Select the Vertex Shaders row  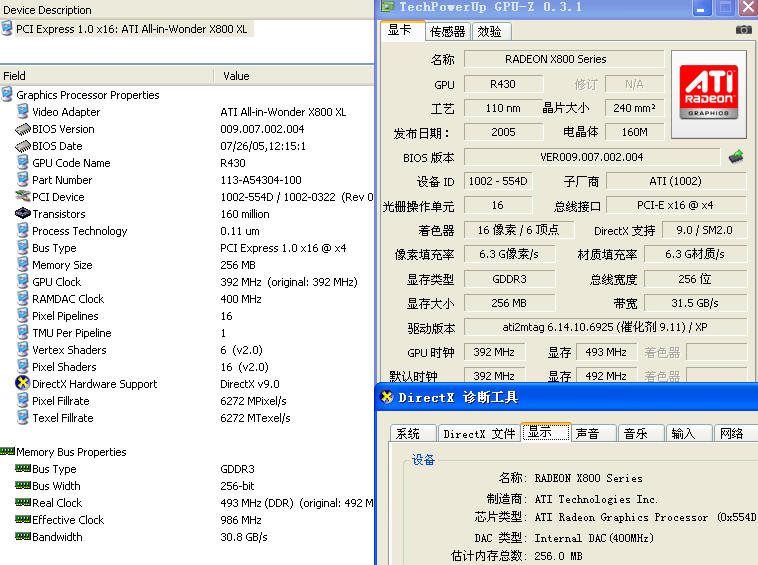click(187, 349)
